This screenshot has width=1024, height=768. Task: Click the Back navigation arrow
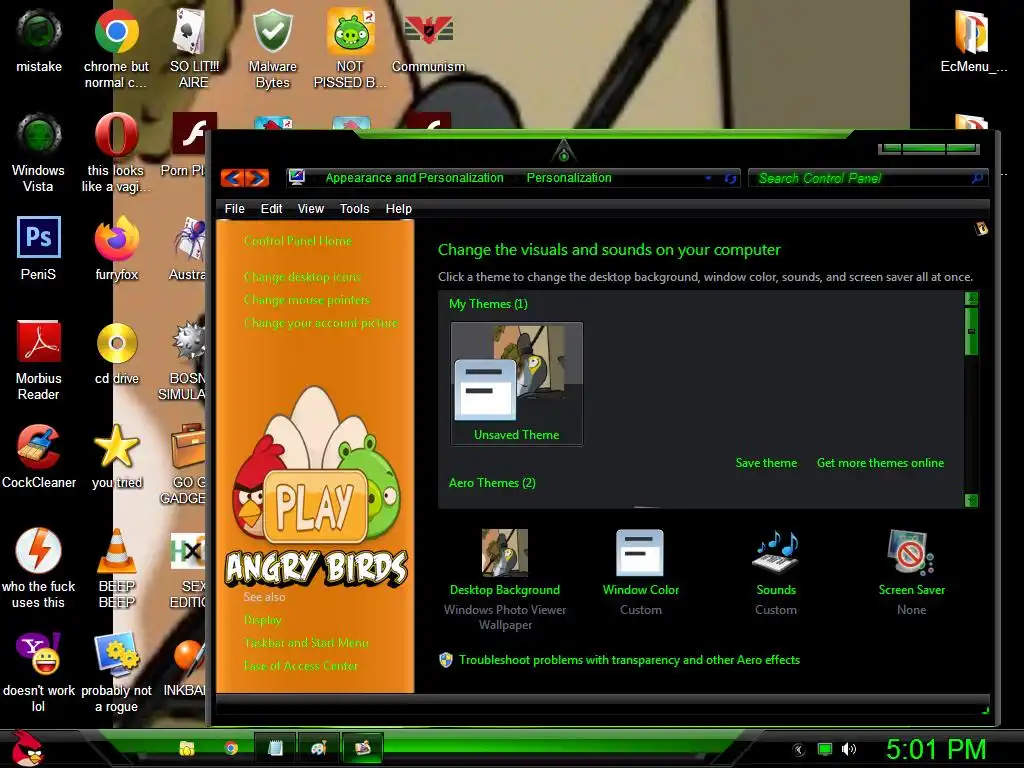pos(232,178)
